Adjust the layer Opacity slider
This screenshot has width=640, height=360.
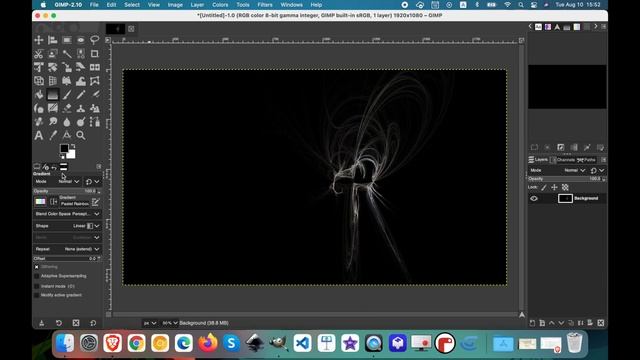[x=567, y=179]
